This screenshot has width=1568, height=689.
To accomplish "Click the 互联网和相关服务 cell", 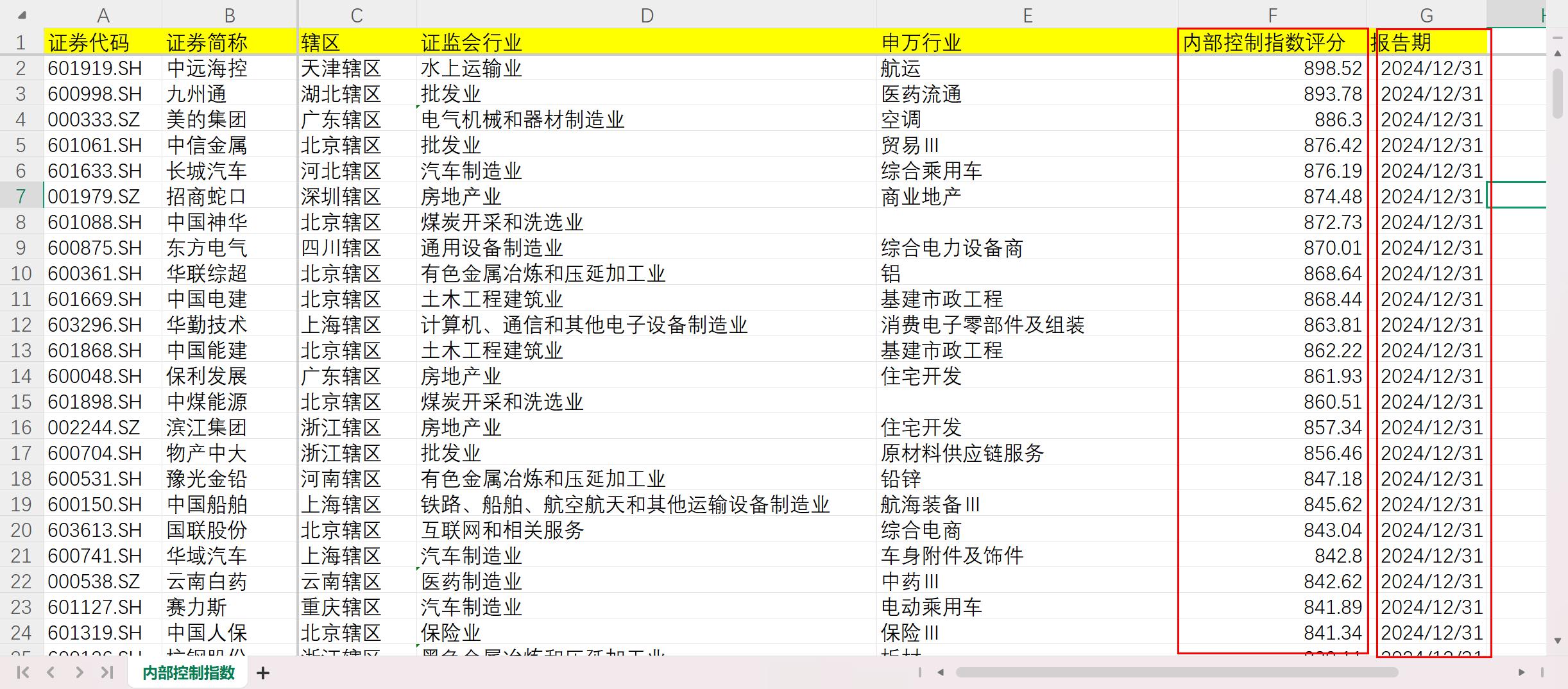I will [647, 530].
